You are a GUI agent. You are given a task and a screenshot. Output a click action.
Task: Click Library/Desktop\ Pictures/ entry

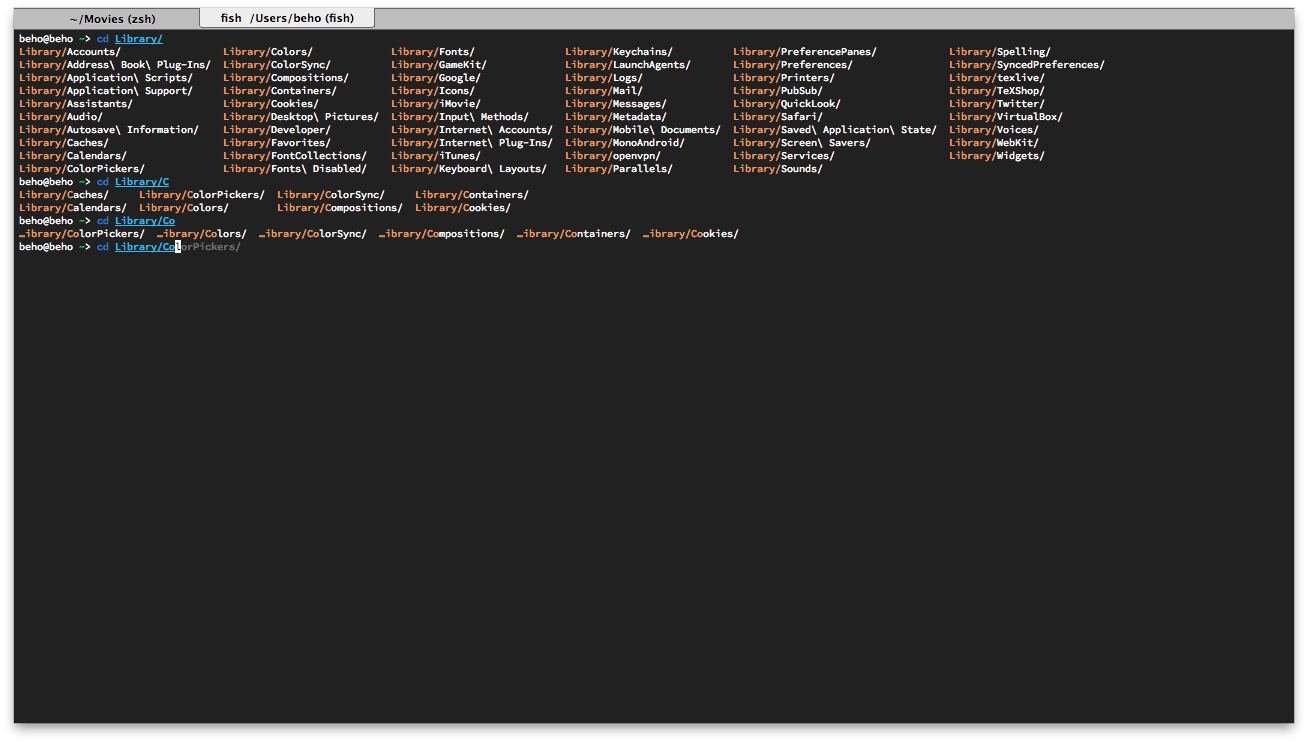click(301, 117)
